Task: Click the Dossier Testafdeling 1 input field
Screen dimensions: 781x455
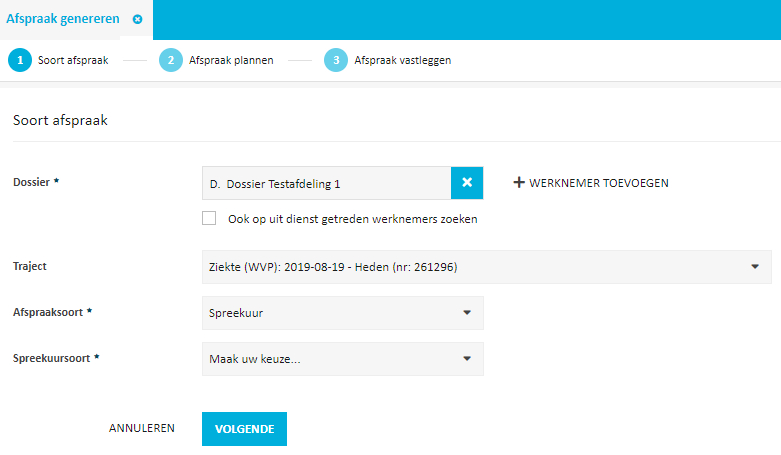Action: (325, 183)
